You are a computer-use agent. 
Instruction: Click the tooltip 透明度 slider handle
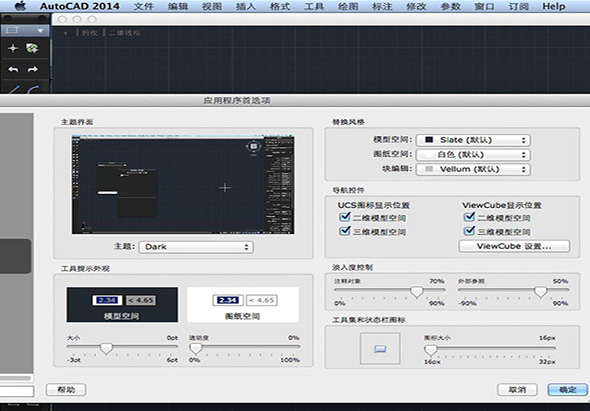coord(196,349)
